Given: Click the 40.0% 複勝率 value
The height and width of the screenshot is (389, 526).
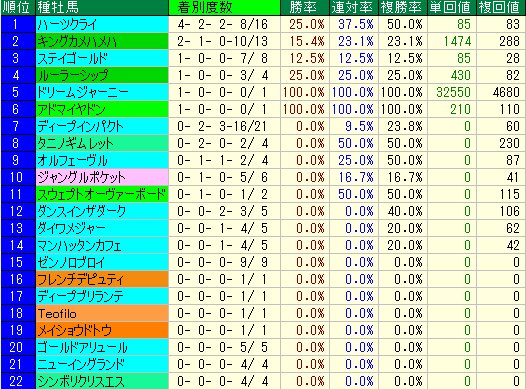Looking at the screenshot, I should point(405,211).
